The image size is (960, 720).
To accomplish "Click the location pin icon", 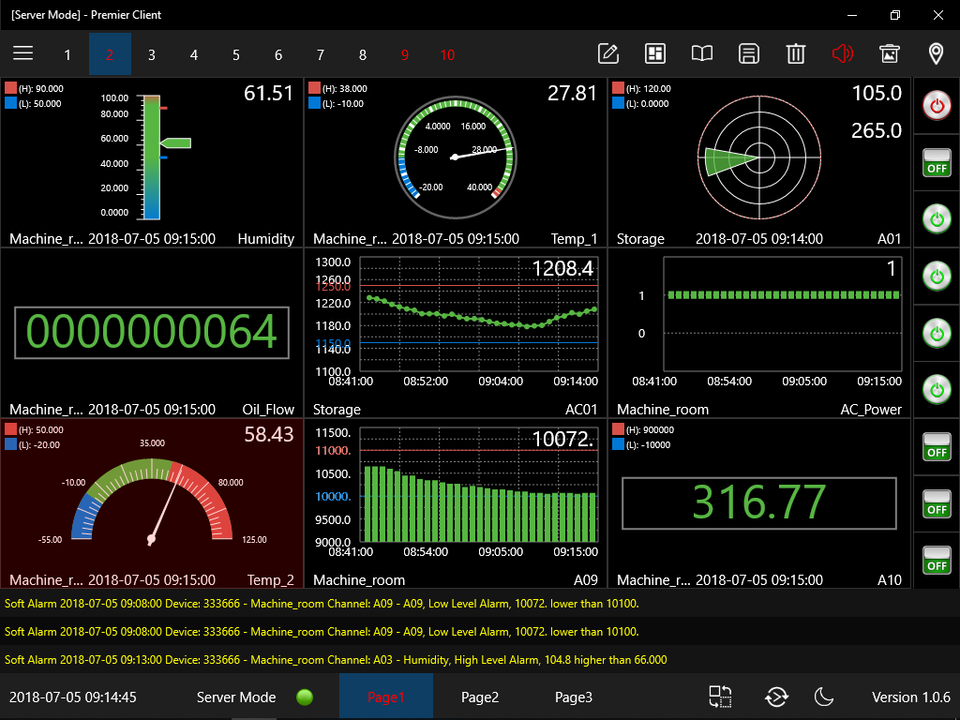I will click(936, 54).
